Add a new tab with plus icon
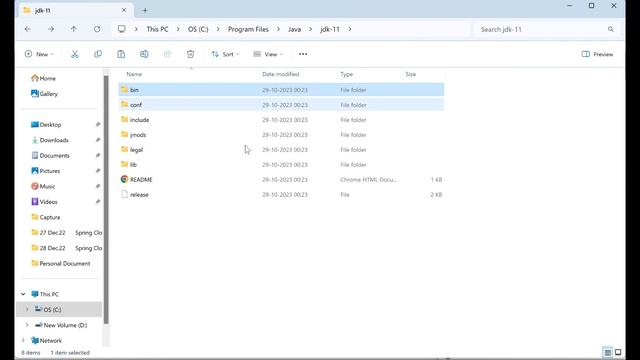Viewport: 640px width, 360px height. 145,10
